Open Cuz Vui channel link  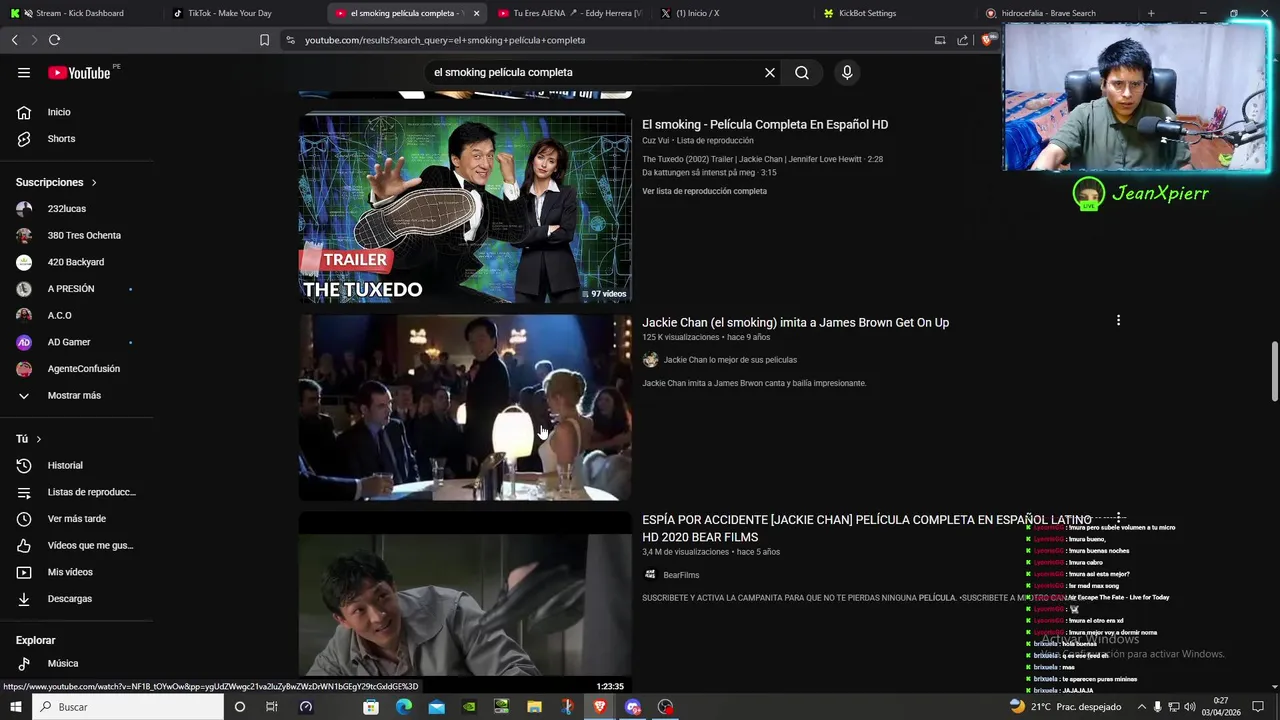(655, 141)
